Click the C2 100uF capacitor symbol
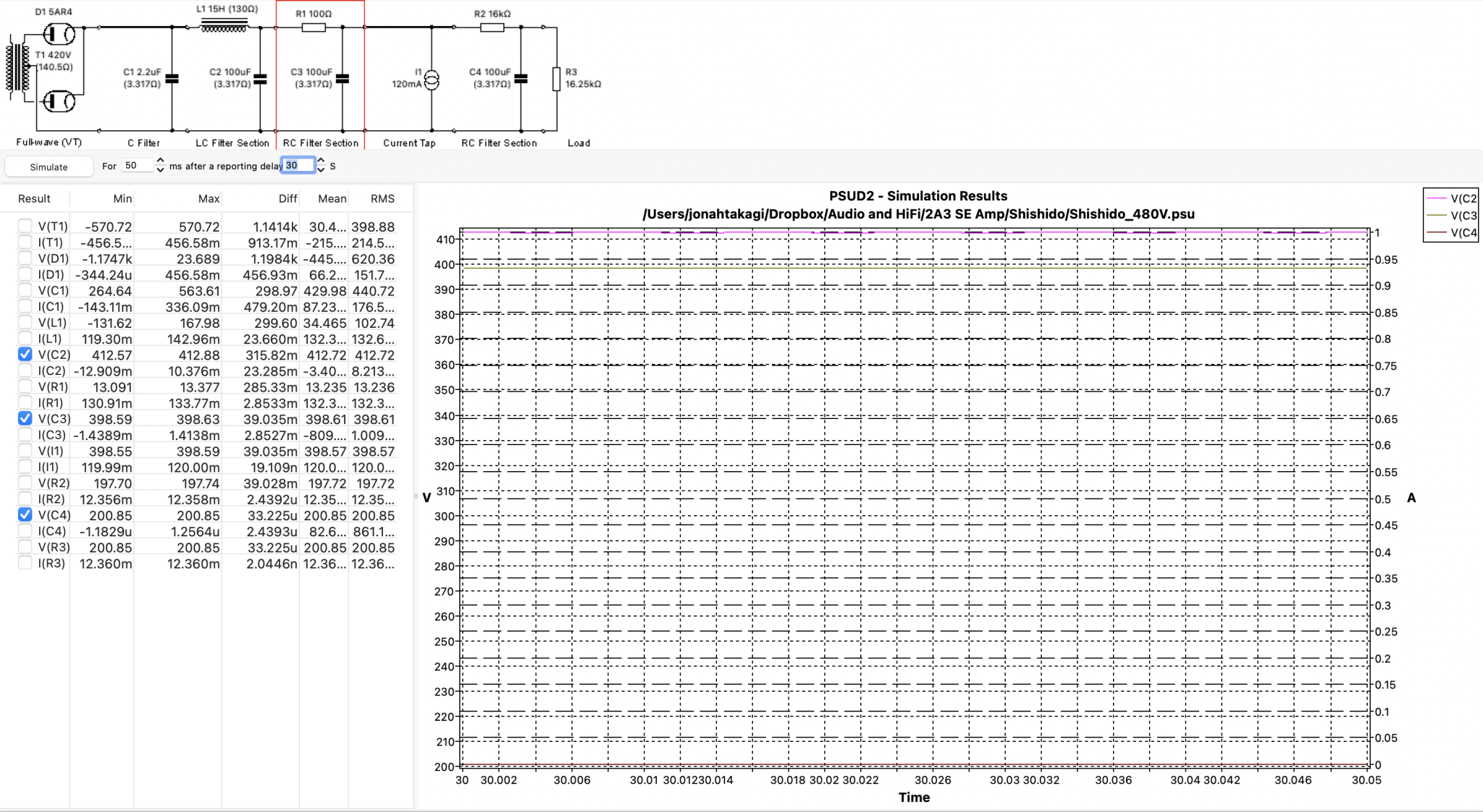 click(x=260, y=78)
